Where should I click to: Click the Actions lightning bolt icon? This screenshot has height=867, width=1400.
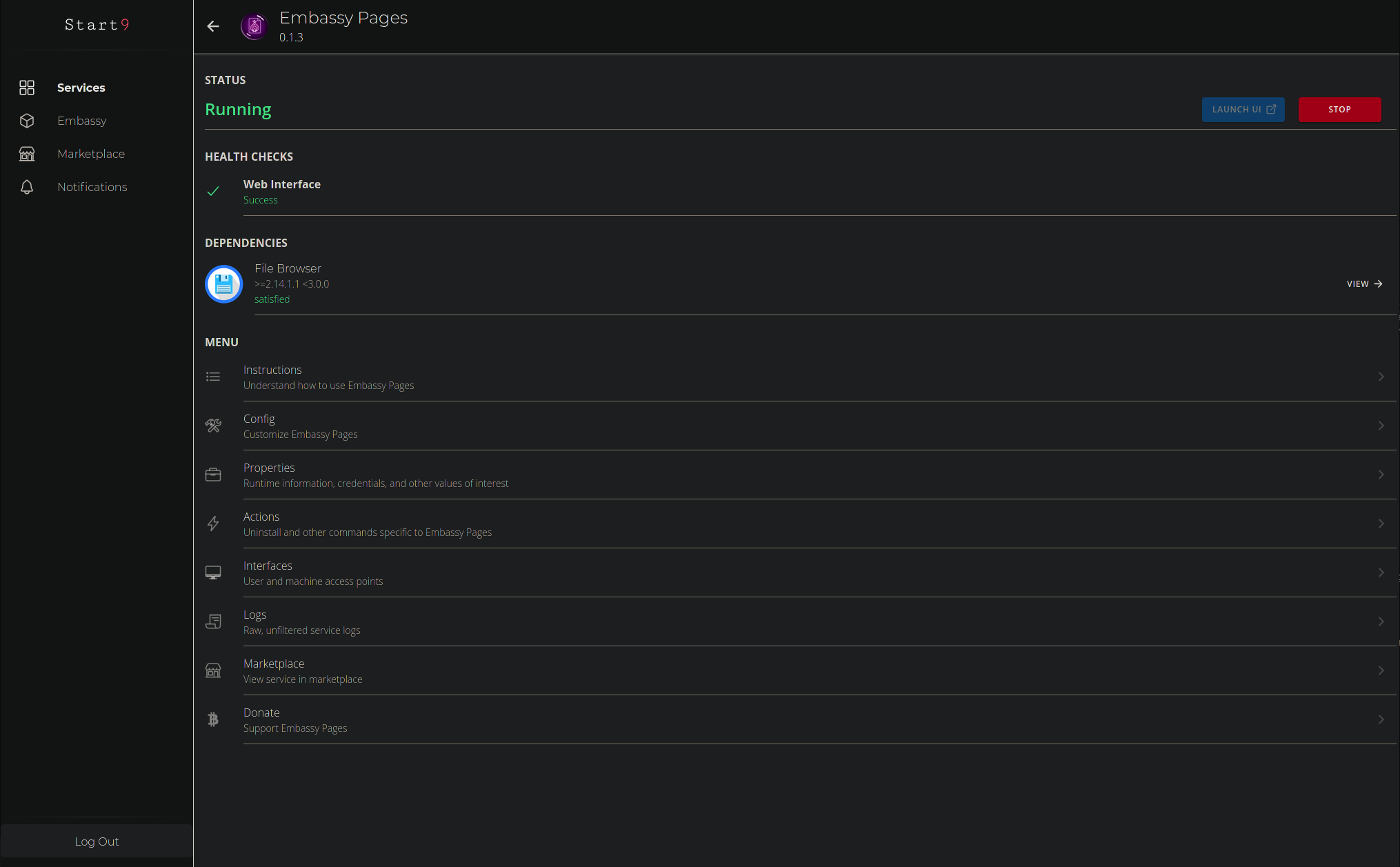(x=213, y=524)
